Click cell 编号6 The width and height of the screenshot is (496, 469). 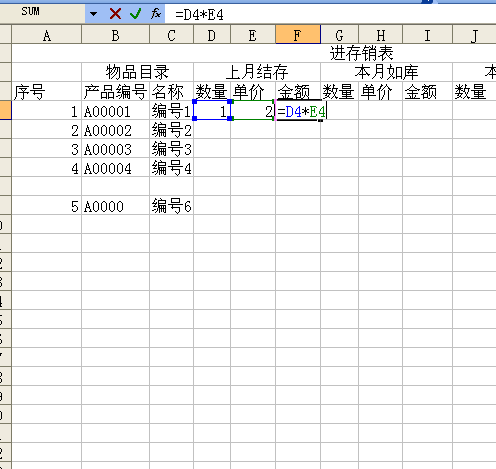pos(171,206)
